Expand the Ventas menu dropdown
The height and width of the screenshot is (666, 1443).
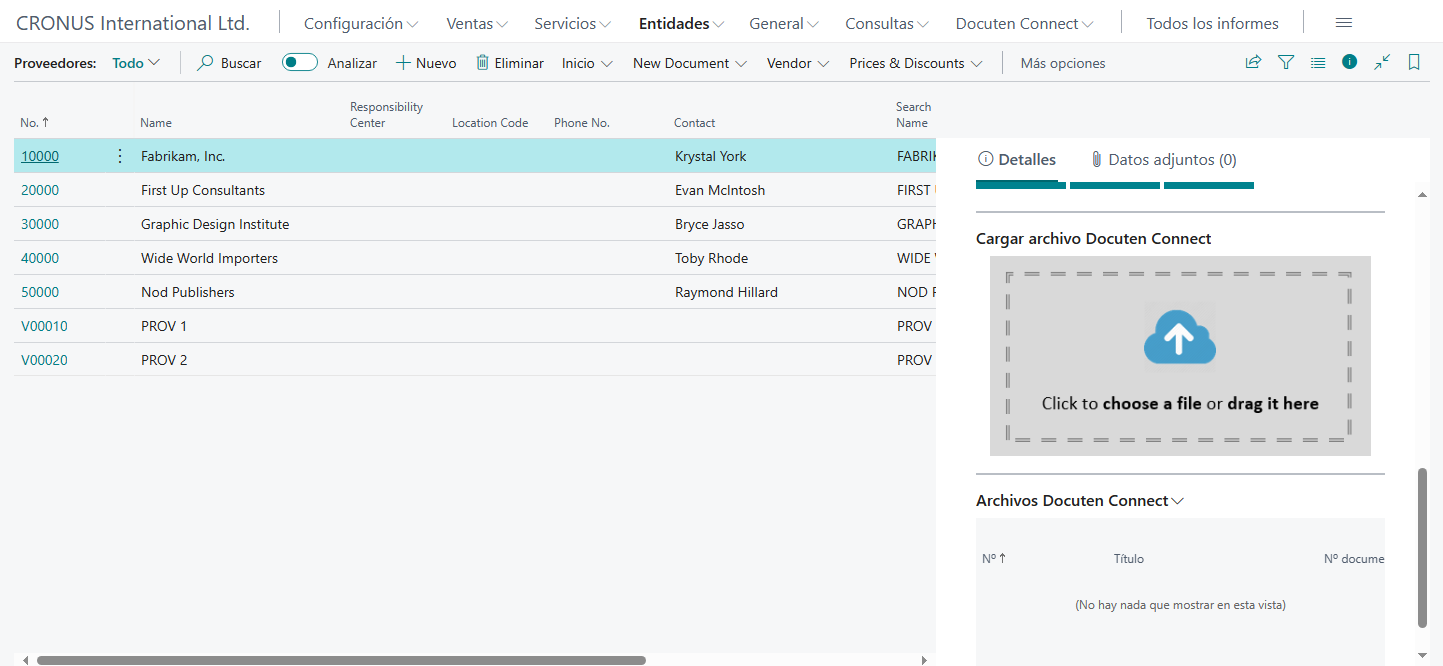pos(477,23)
